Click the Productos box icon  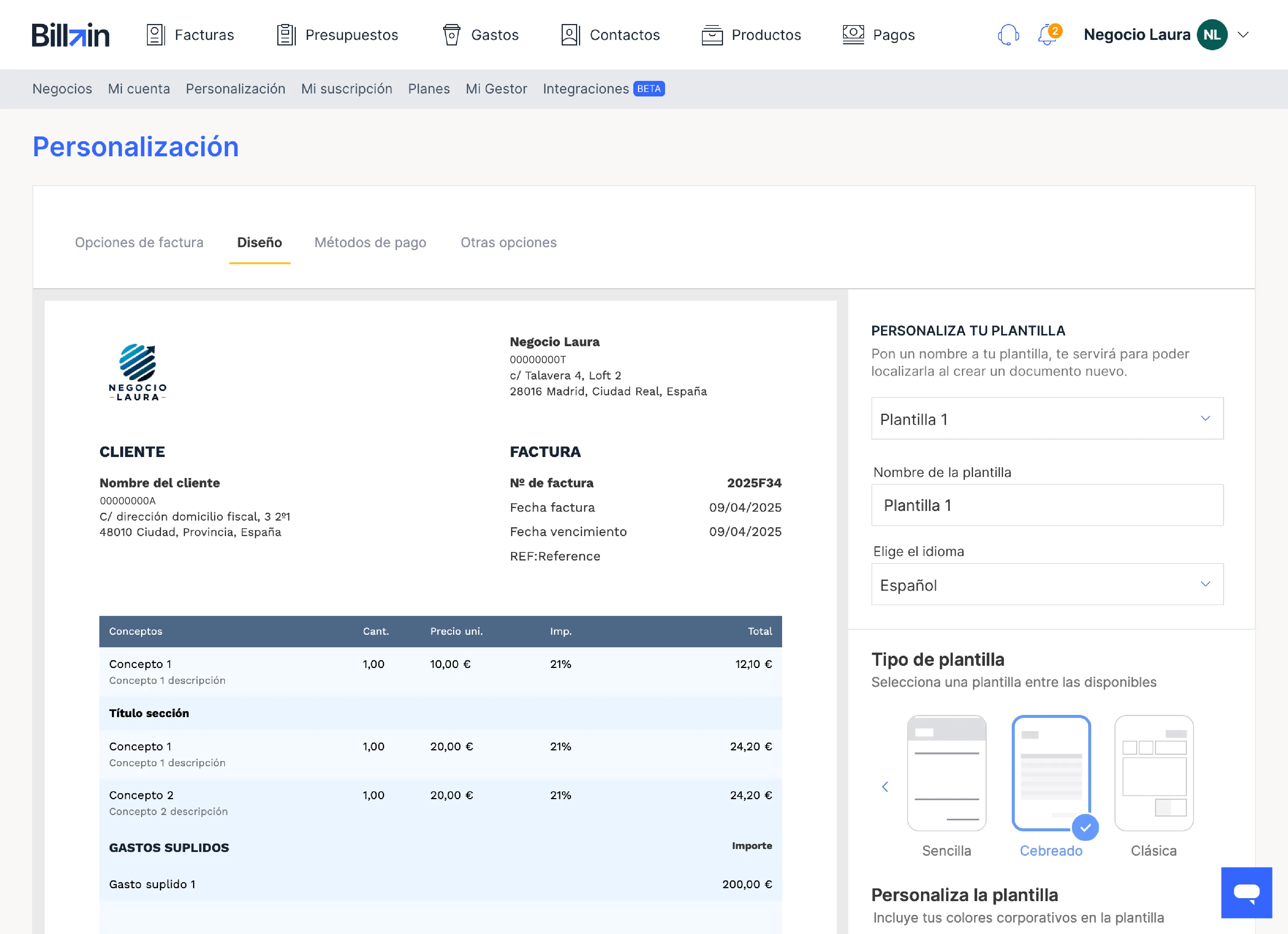pyautogui.click(x=712, y=35)
